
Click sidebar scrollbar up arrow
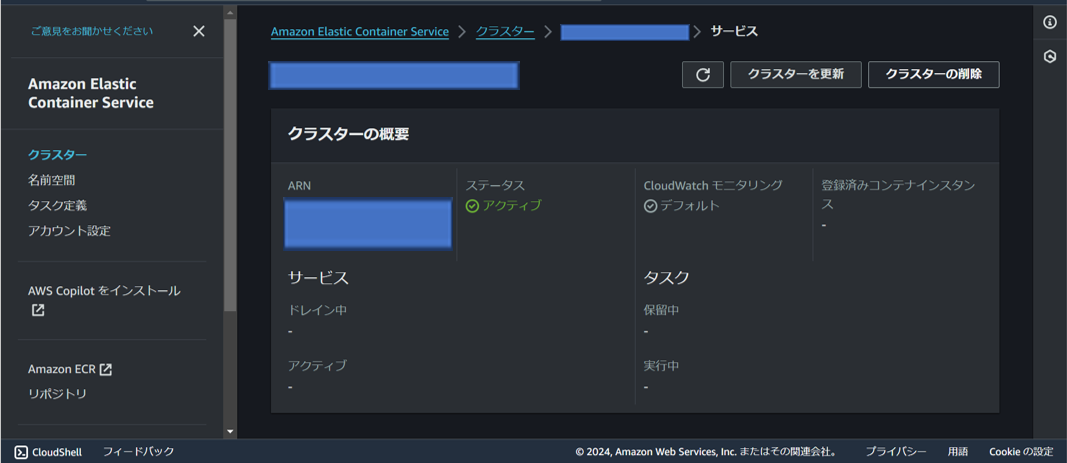(x=230, y=12)
